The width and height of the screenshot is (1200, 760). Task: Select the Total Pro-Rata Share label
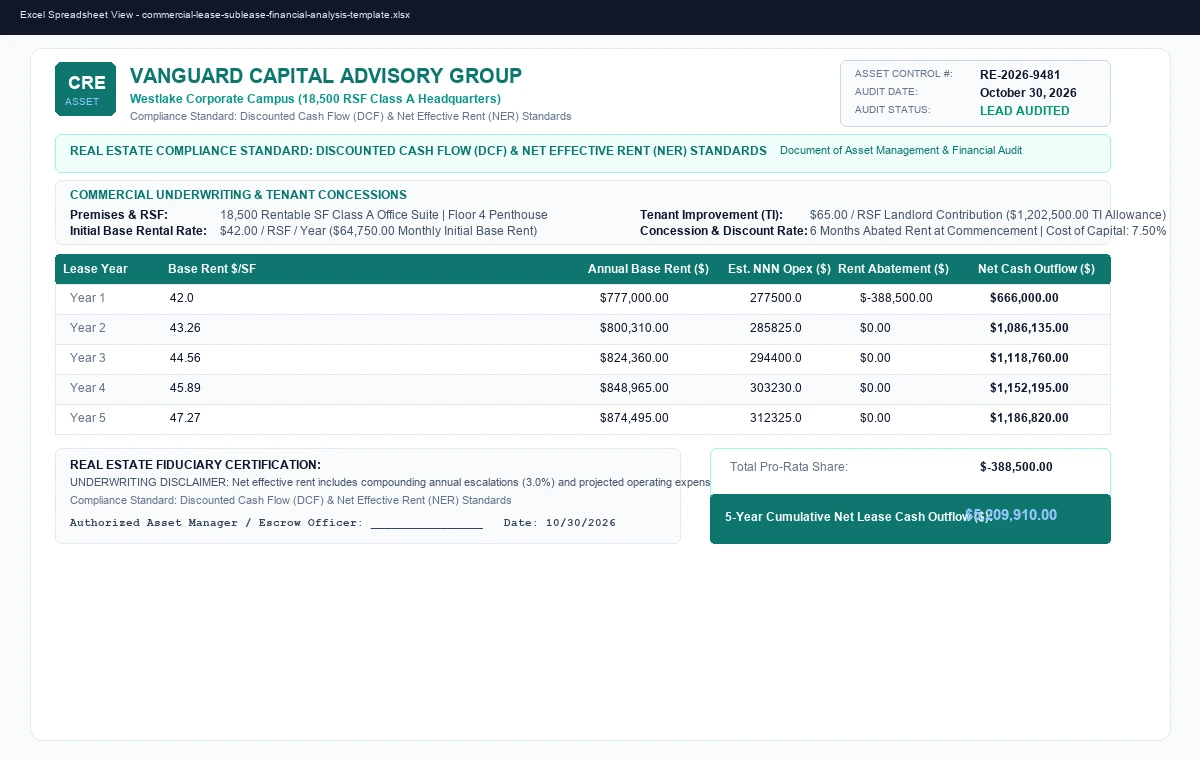click(789, 467)
